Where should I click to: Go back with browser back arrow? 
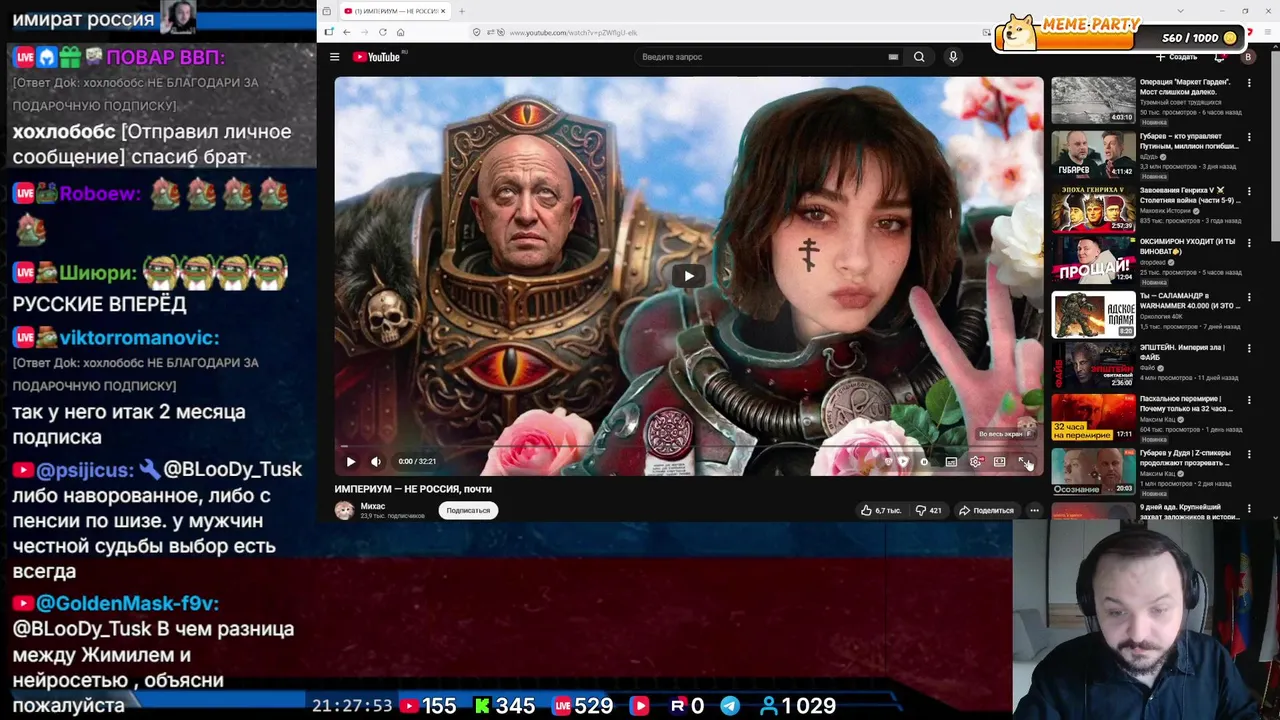(346, 32)
